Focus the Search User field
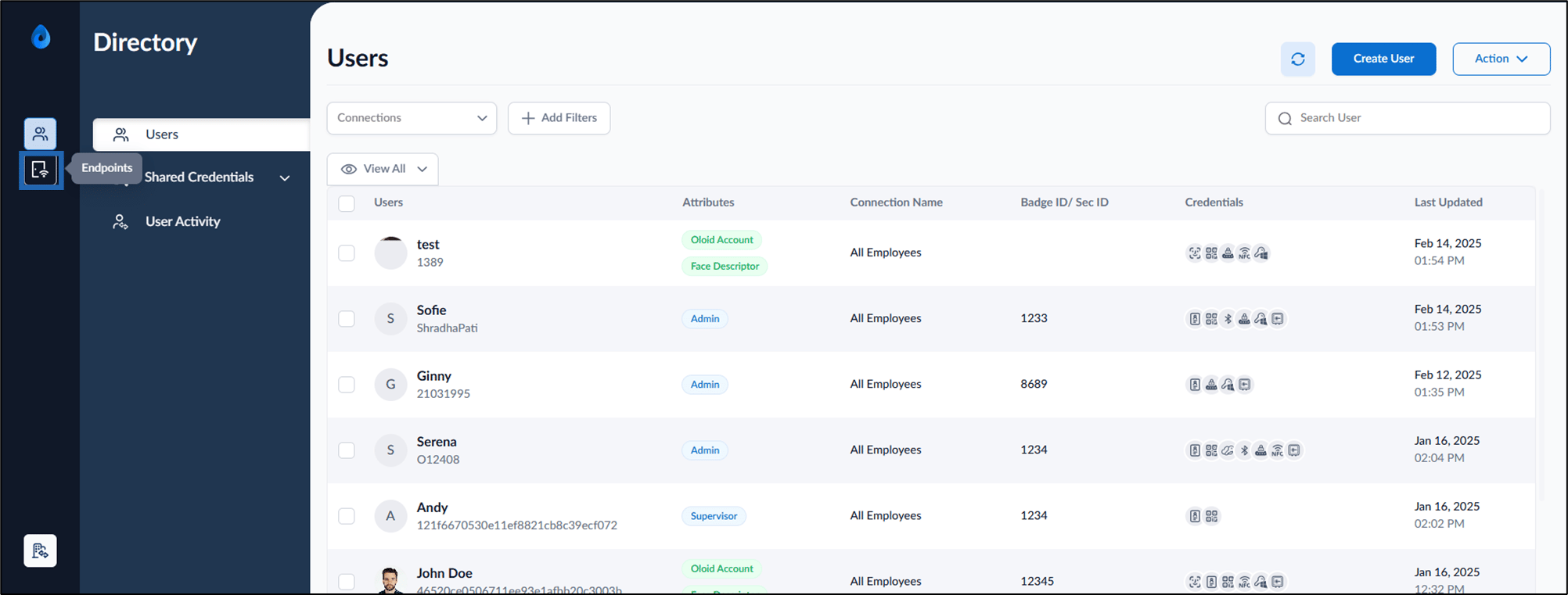1568x595 pixels. pos(1407,118)
